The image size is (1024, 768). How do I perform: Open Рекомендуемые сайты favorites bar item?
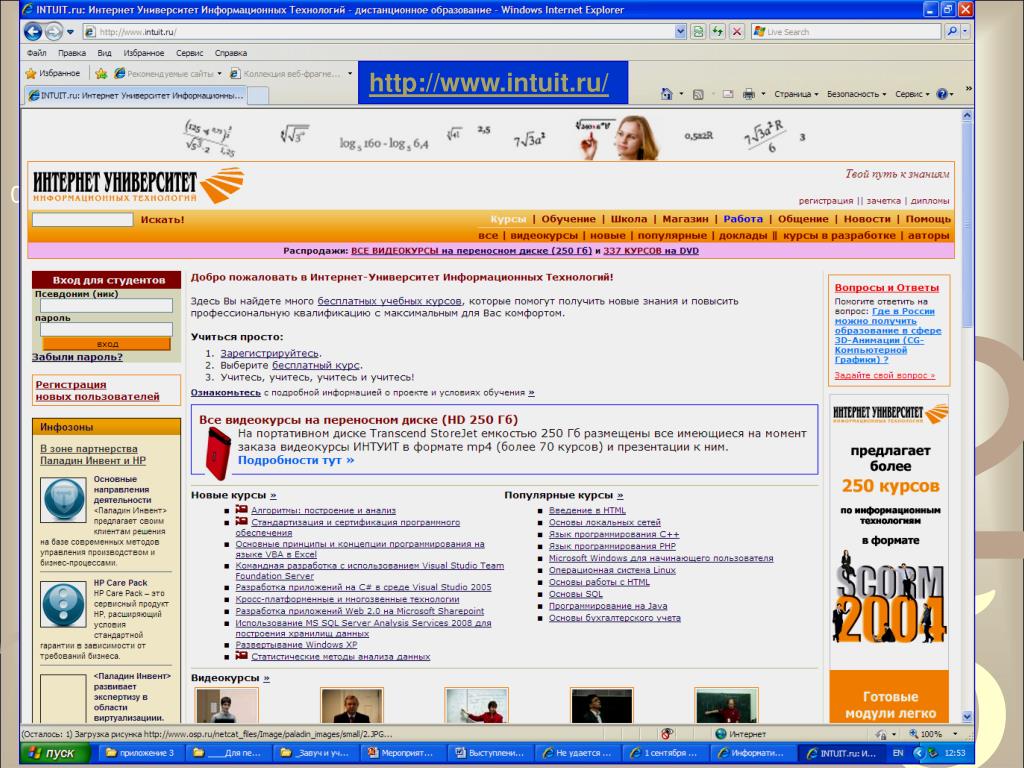[168, 73]
